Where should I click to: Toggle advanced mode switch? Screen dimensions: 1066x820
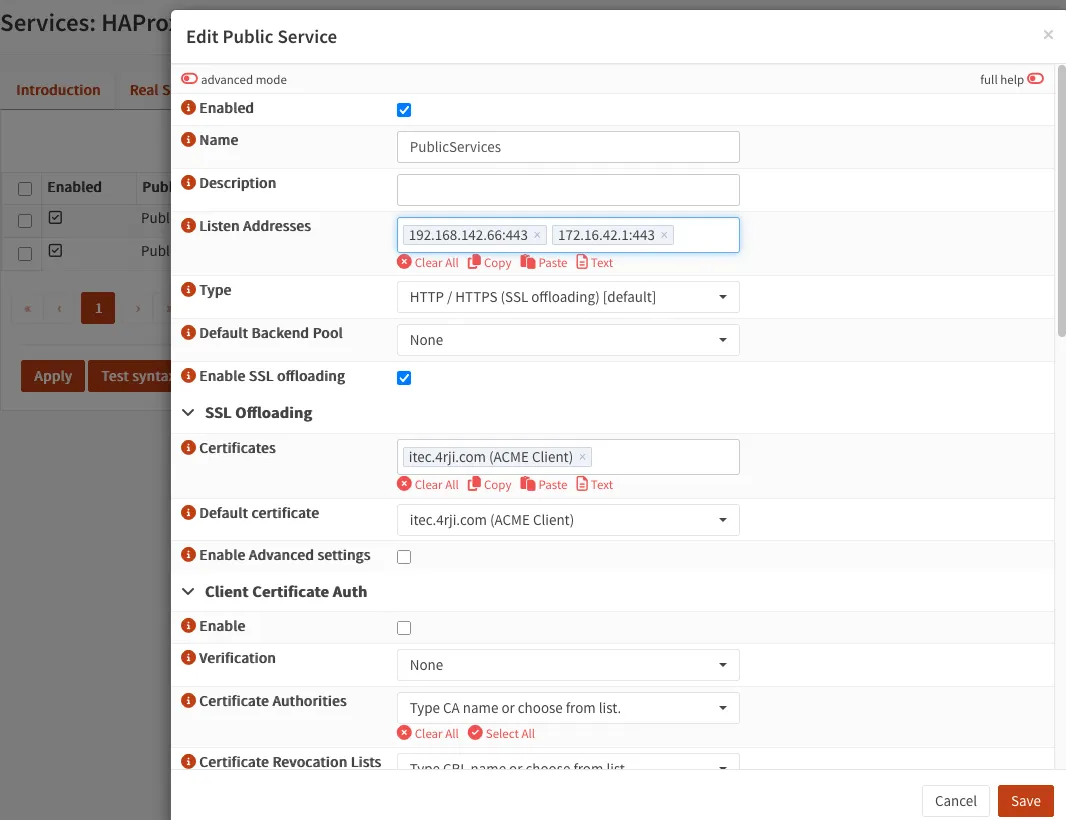(x=189, y=79)
